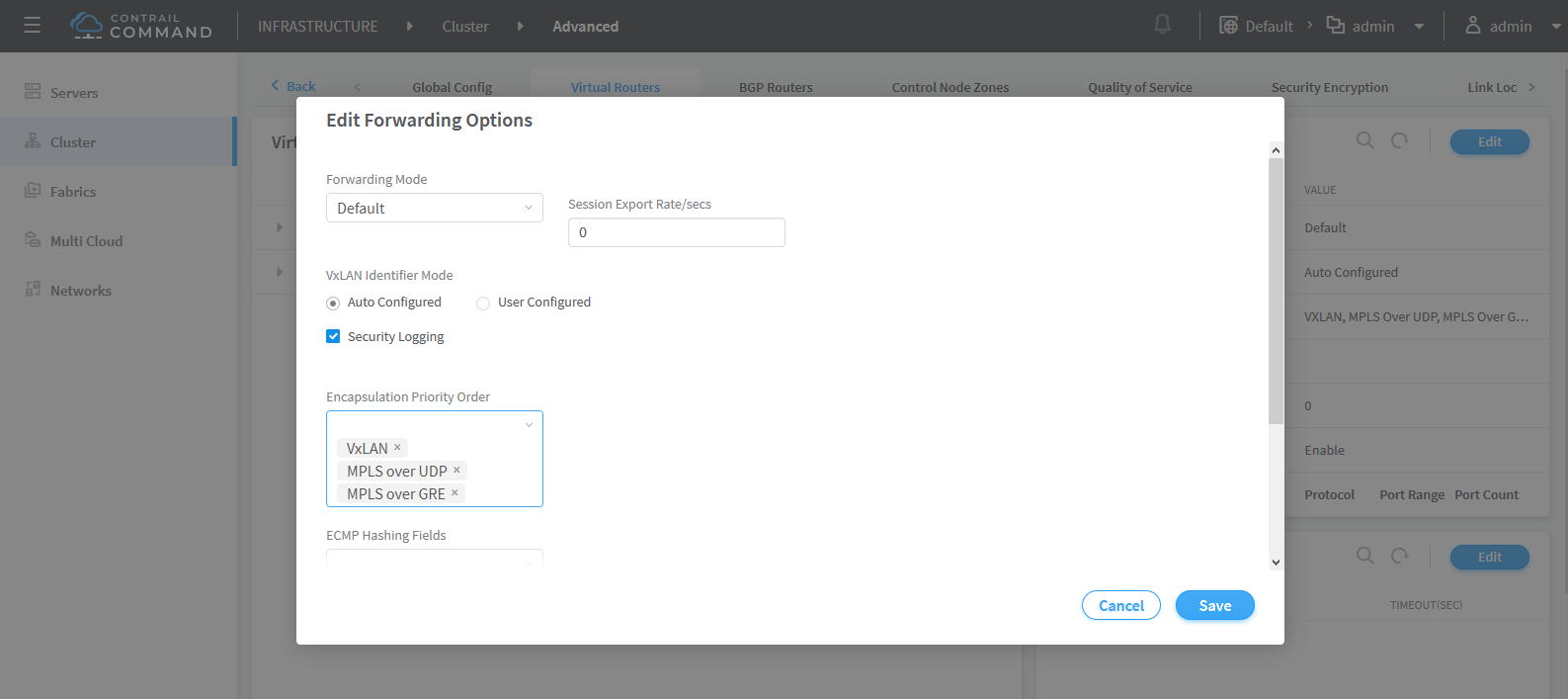The image size is (1568, 699).
Task: Expand the Encapsulation Priority Order dropdown
Action: pos(529,425)
